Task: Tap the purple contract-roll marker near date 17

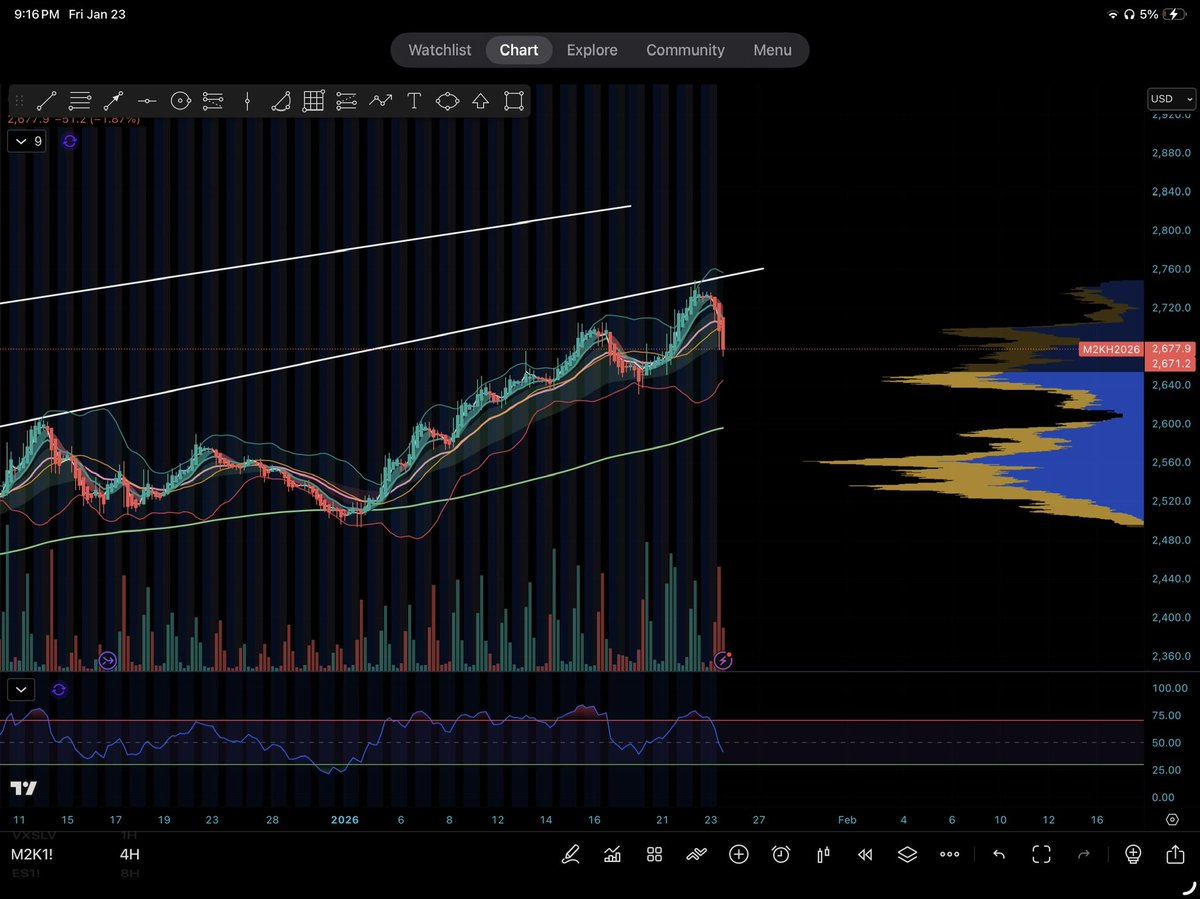Action: [x=108, y=660]
